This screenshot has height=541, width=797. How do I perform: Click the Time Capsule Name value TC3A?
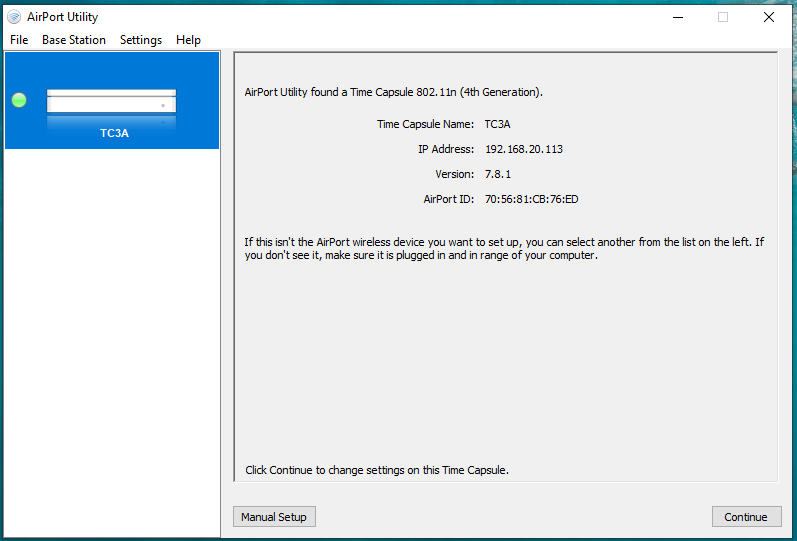click(497, 124)
